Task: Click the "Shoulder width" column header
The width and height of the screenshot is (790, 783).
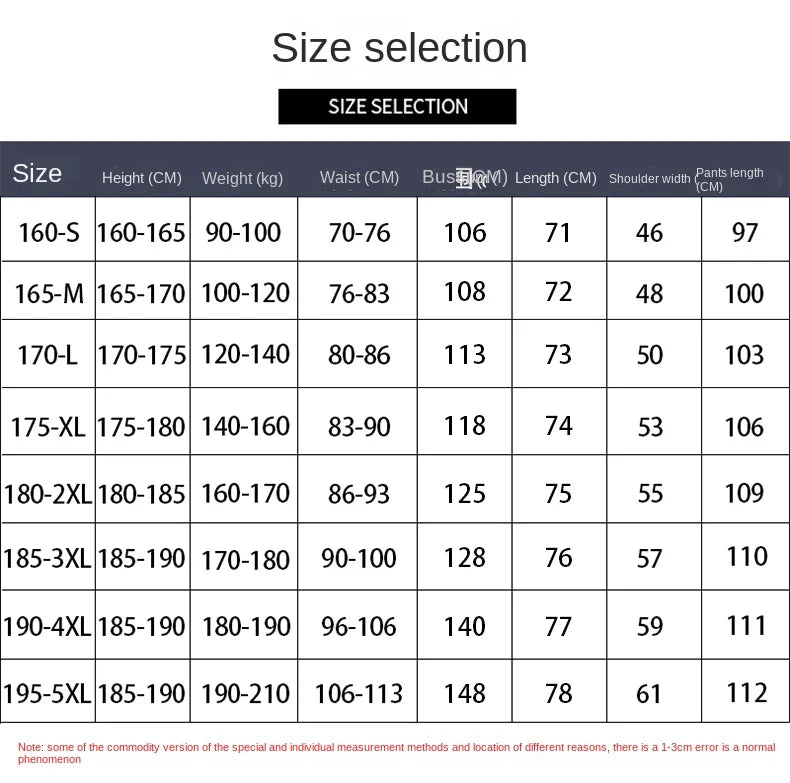Action: (x=649, y=179)
